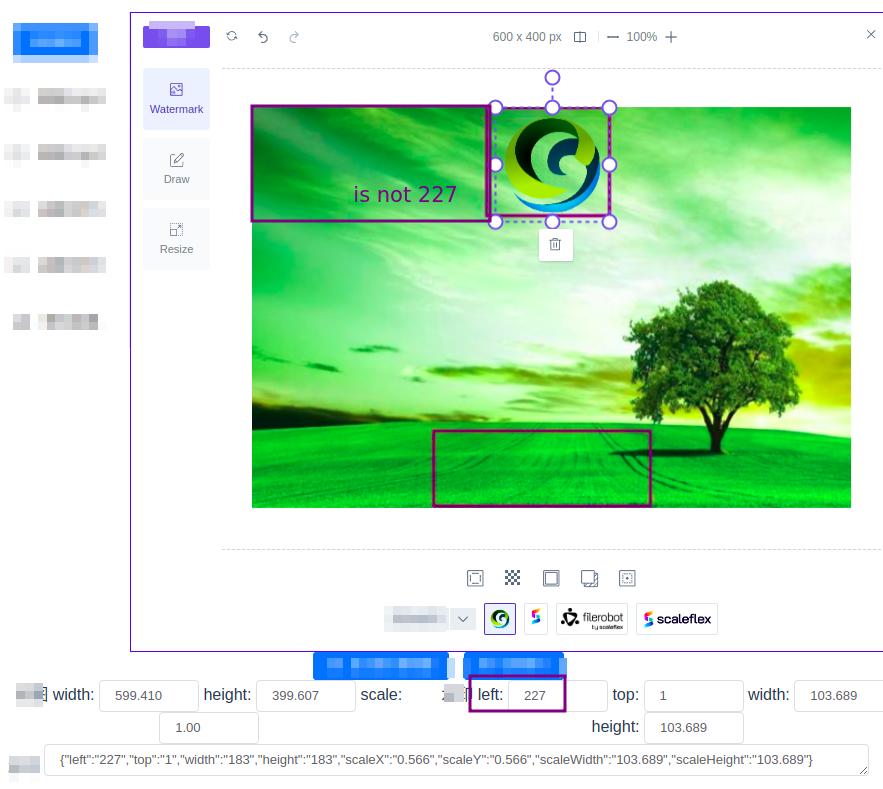Switch to the Draw tool tab
This screenshot has width=883, height=789.
176,168
